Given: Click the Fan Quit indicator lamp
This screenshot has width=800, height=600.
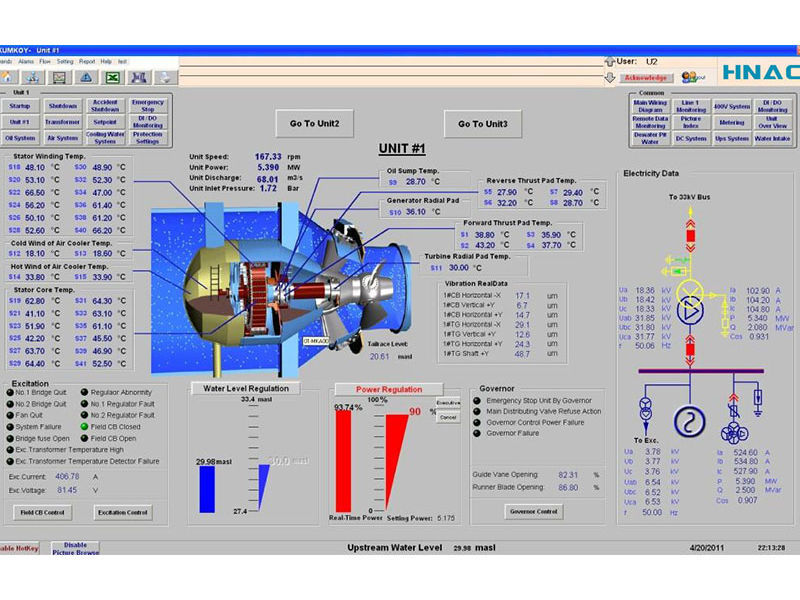Looking at the screenshot, I should (10, 415).
